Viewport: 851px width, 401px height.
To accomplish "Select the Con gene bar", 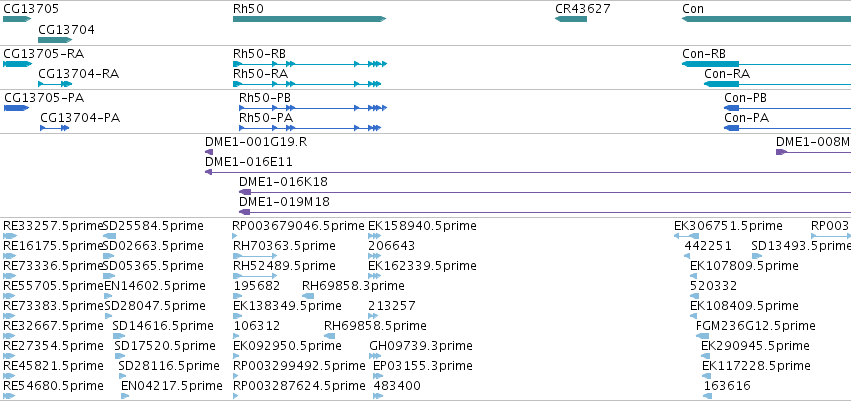I will coord(766,19).
